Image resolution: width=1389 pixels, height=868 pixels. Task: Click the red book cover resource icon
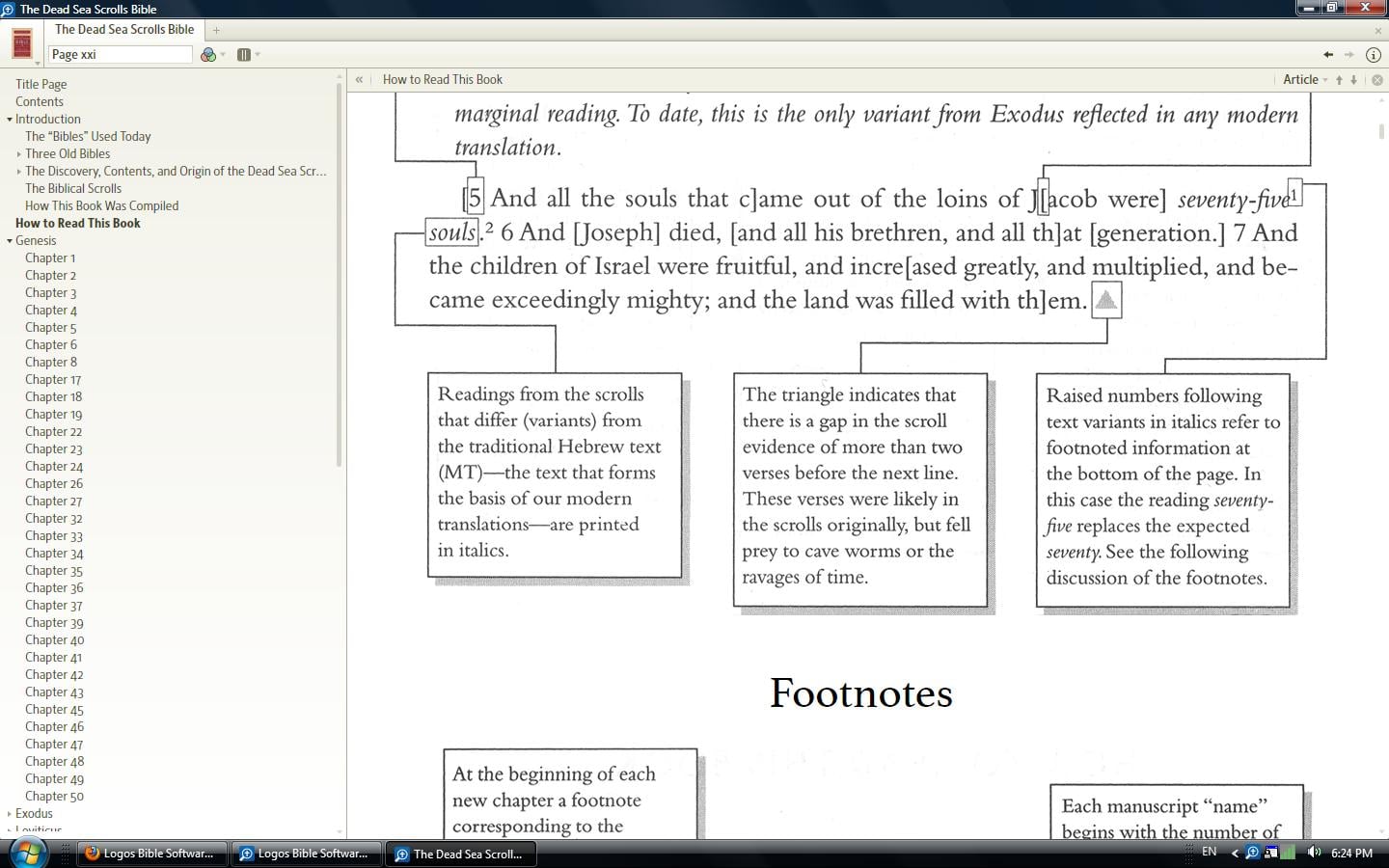pos(22,44)
